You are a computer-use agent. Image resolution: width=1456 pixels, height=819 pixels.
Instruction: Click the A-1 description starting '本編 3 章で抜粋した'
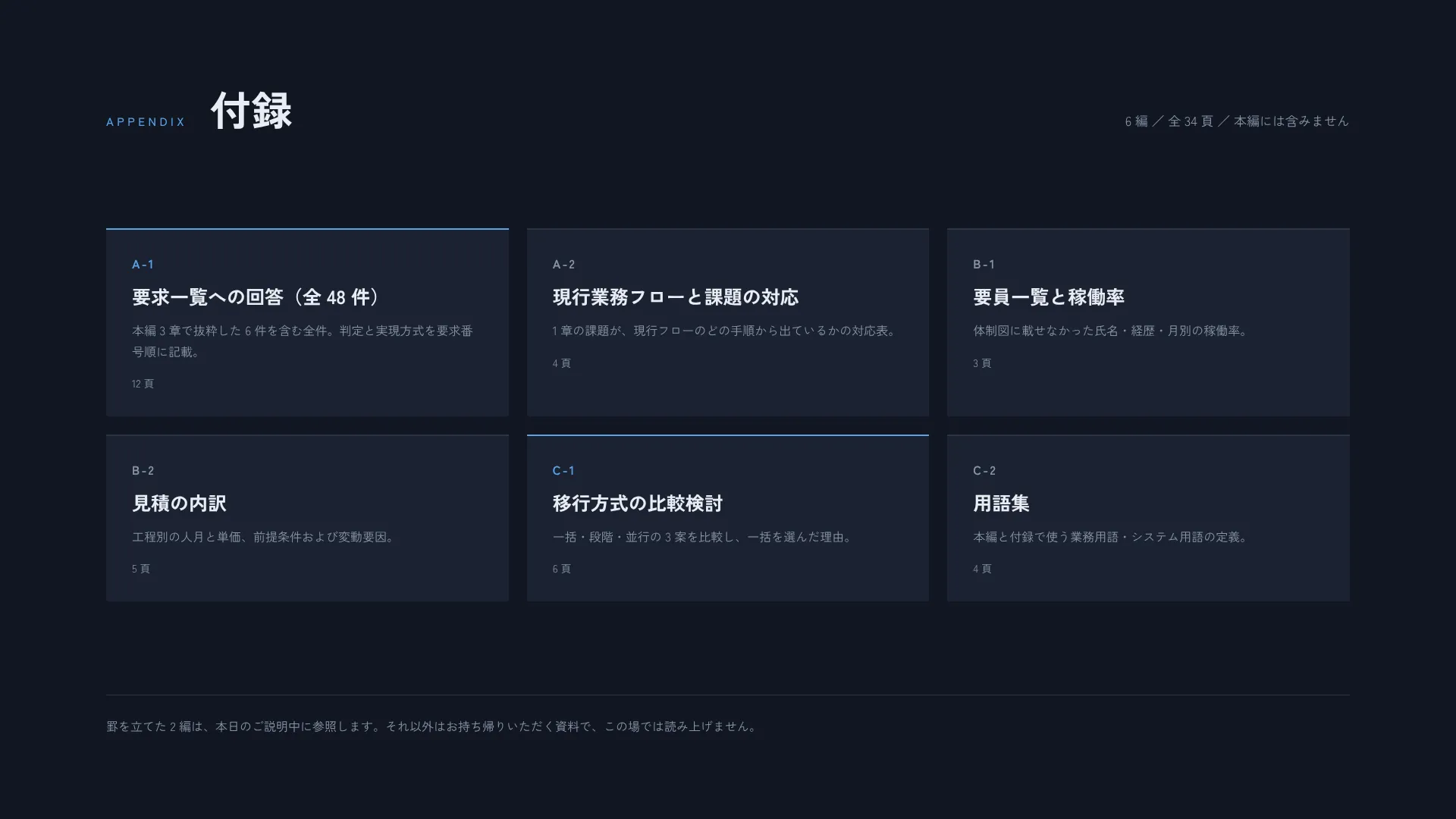pyautogui.click(x=303, y=341)
